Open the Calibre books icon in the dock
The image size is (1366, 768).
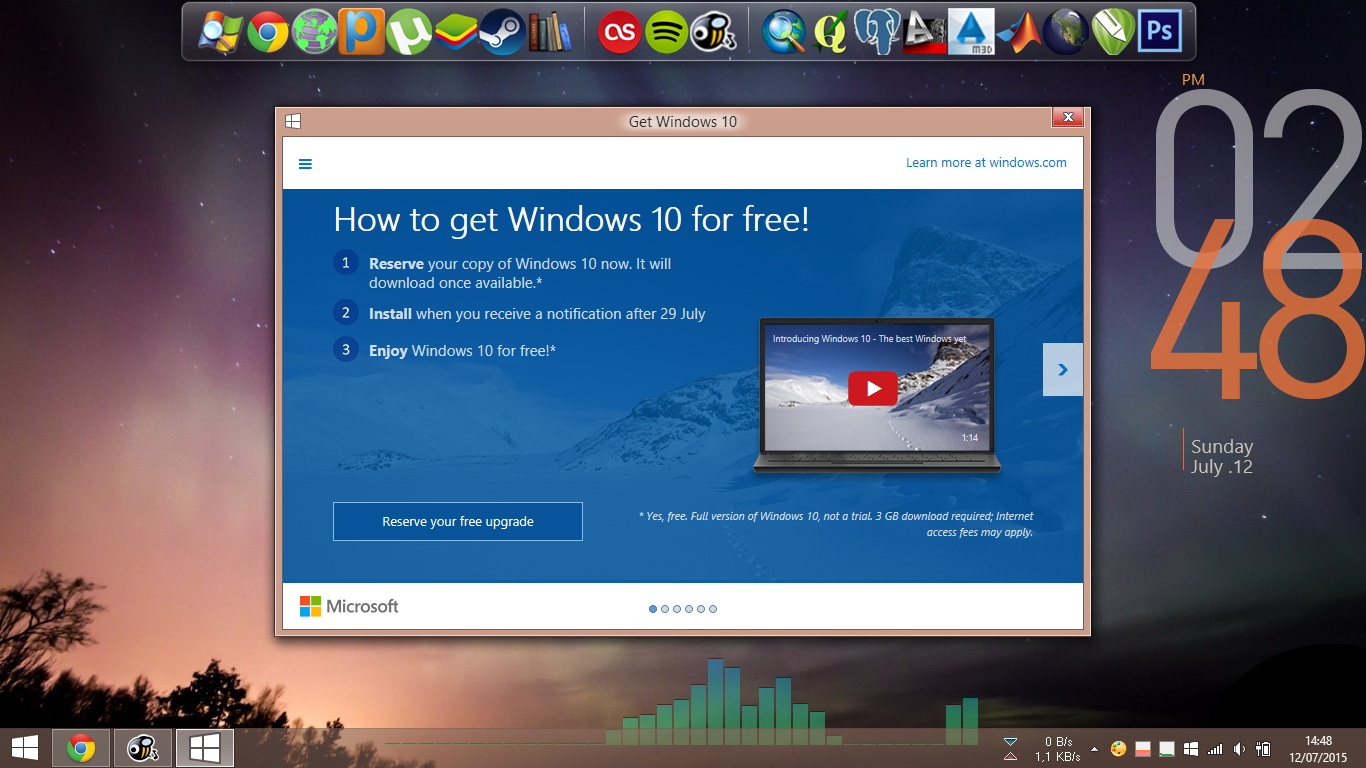tap(550, 32)
